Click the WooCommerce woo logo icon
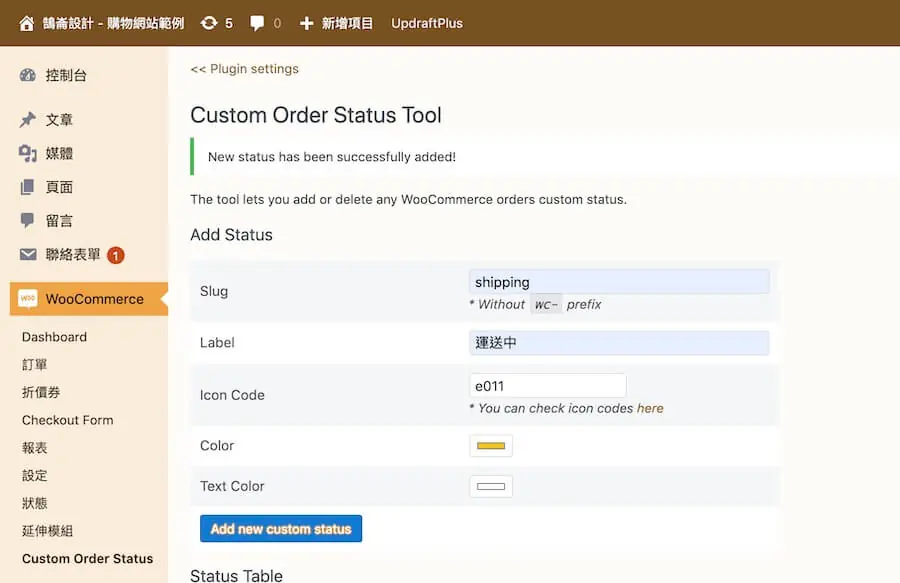 tap(28, 298)
